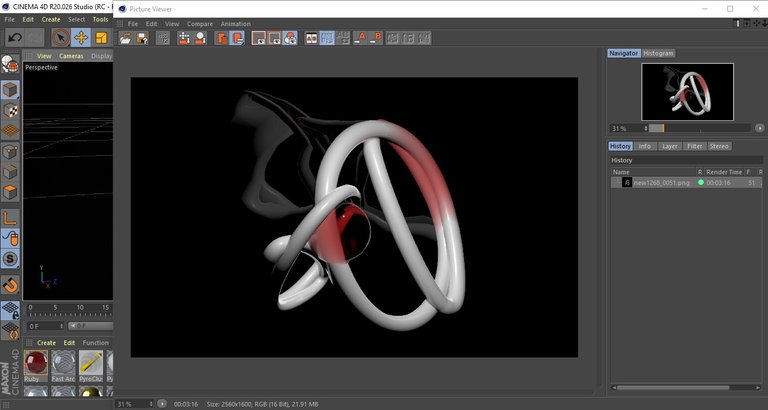Image resolution: width=768 pixels, height=410 pixels.
Task: Switch to Model mode cube icon
Action: click(10, 90)
